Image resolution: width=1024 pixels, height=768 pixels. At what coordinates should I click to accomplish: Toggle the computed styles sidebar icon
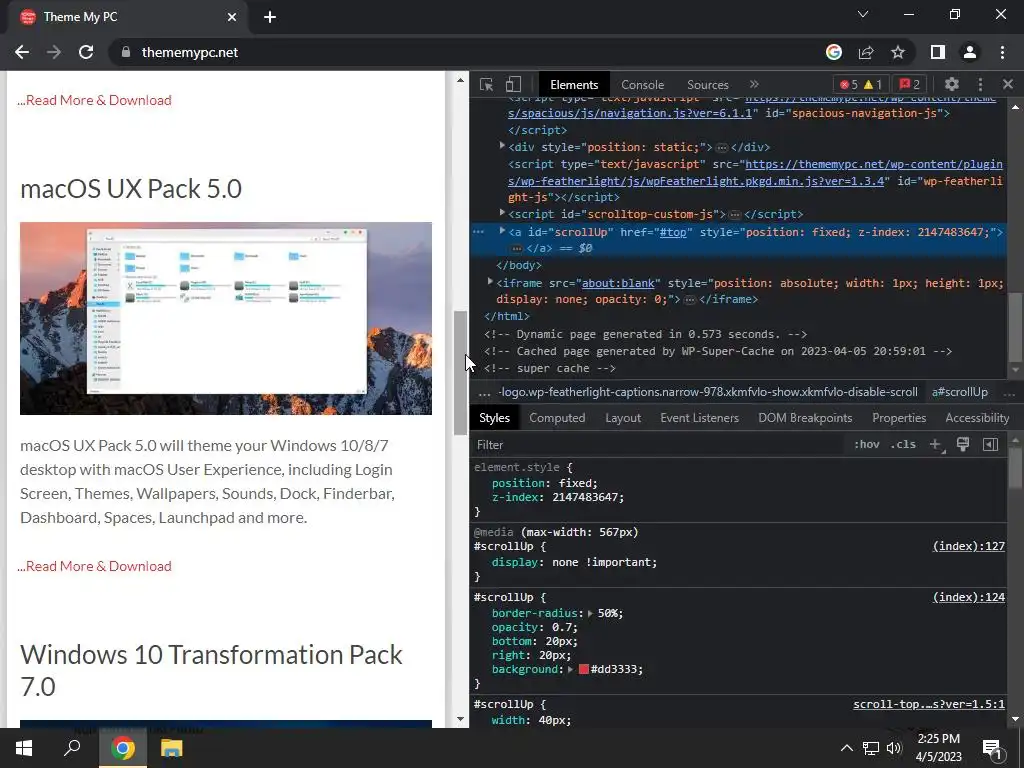(x=991, y=445)
